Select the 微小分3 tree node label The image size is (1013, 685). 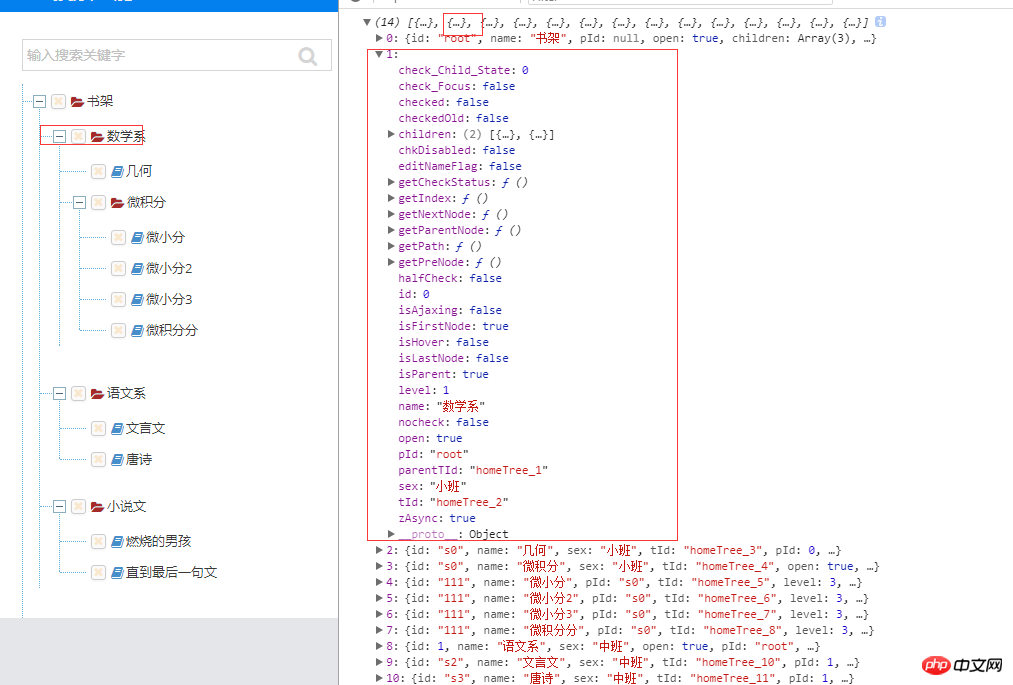click(x=169, y=299)
